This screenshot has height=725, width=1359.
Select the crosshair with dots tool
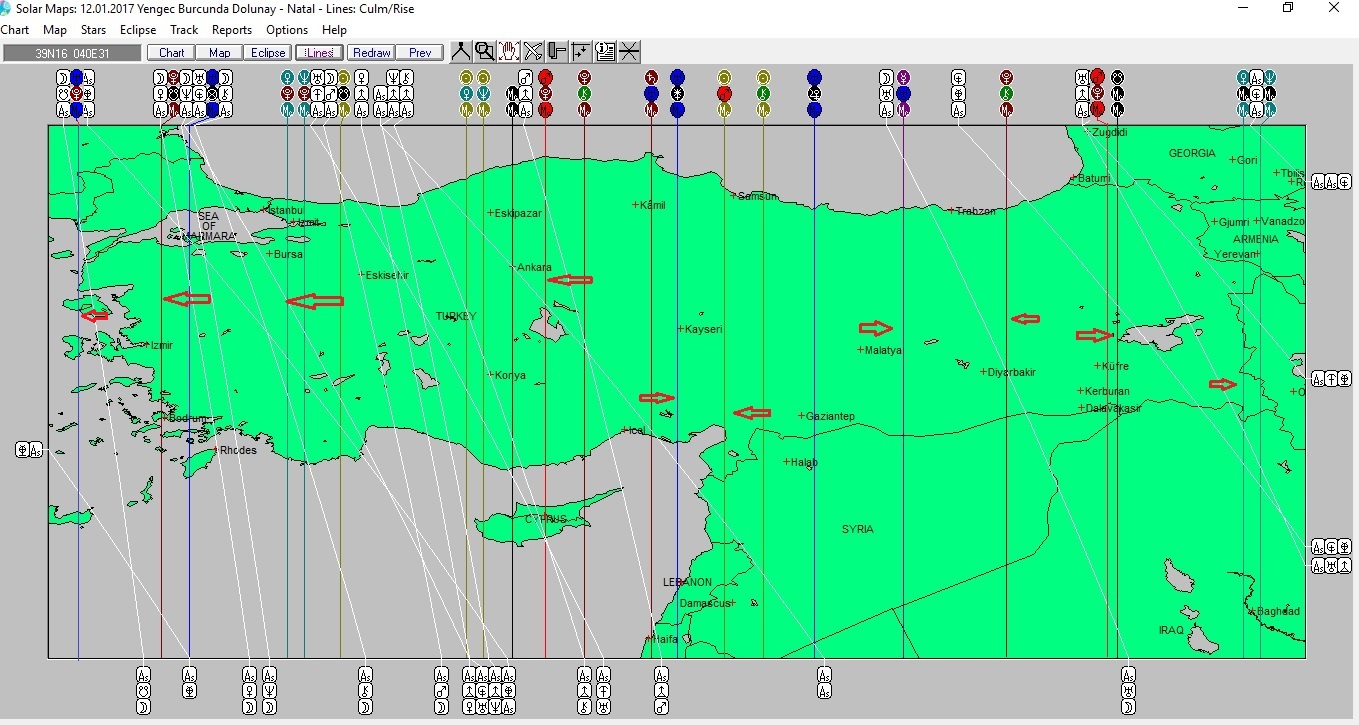pyautogui.click(x=581, y=52)
